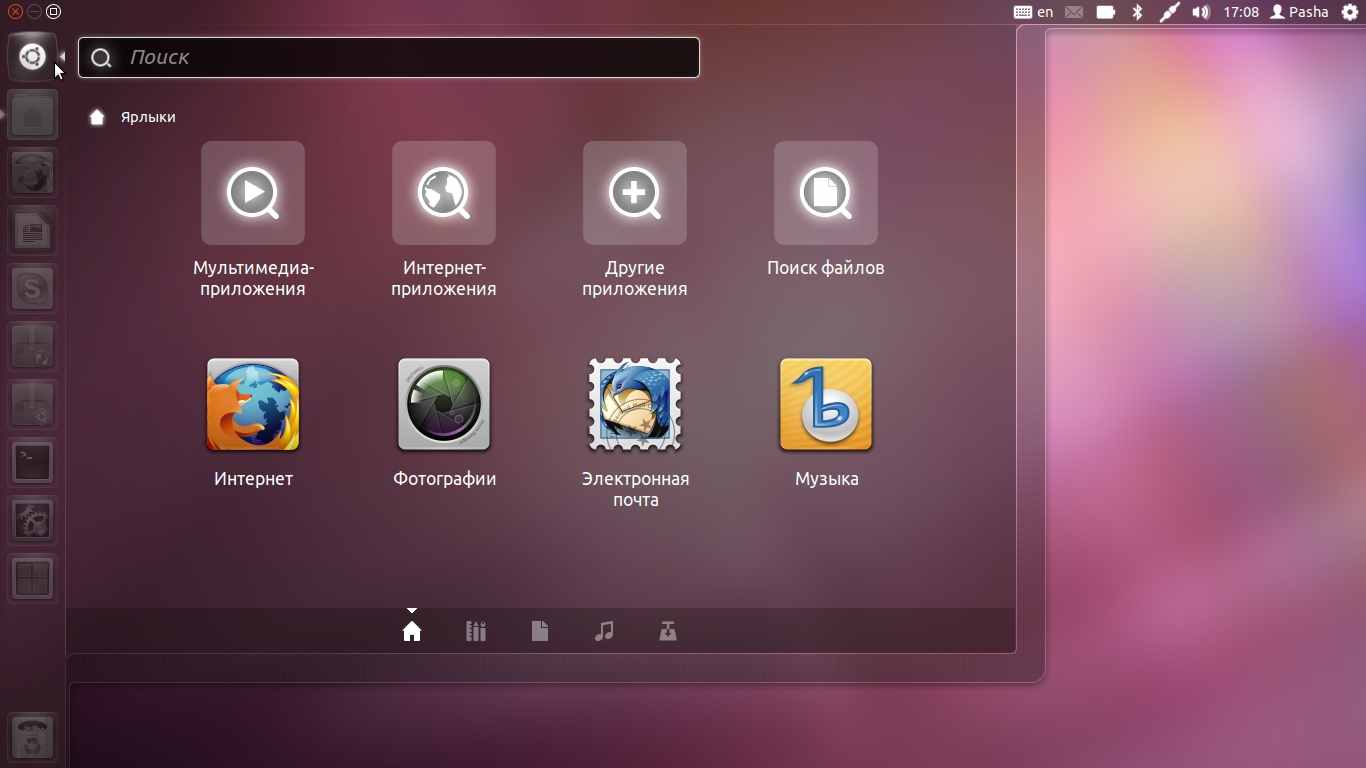The height and width of the screenshot is (768, 1366).
Task: Open the sound volume indicator
Action: (1201, 12)
